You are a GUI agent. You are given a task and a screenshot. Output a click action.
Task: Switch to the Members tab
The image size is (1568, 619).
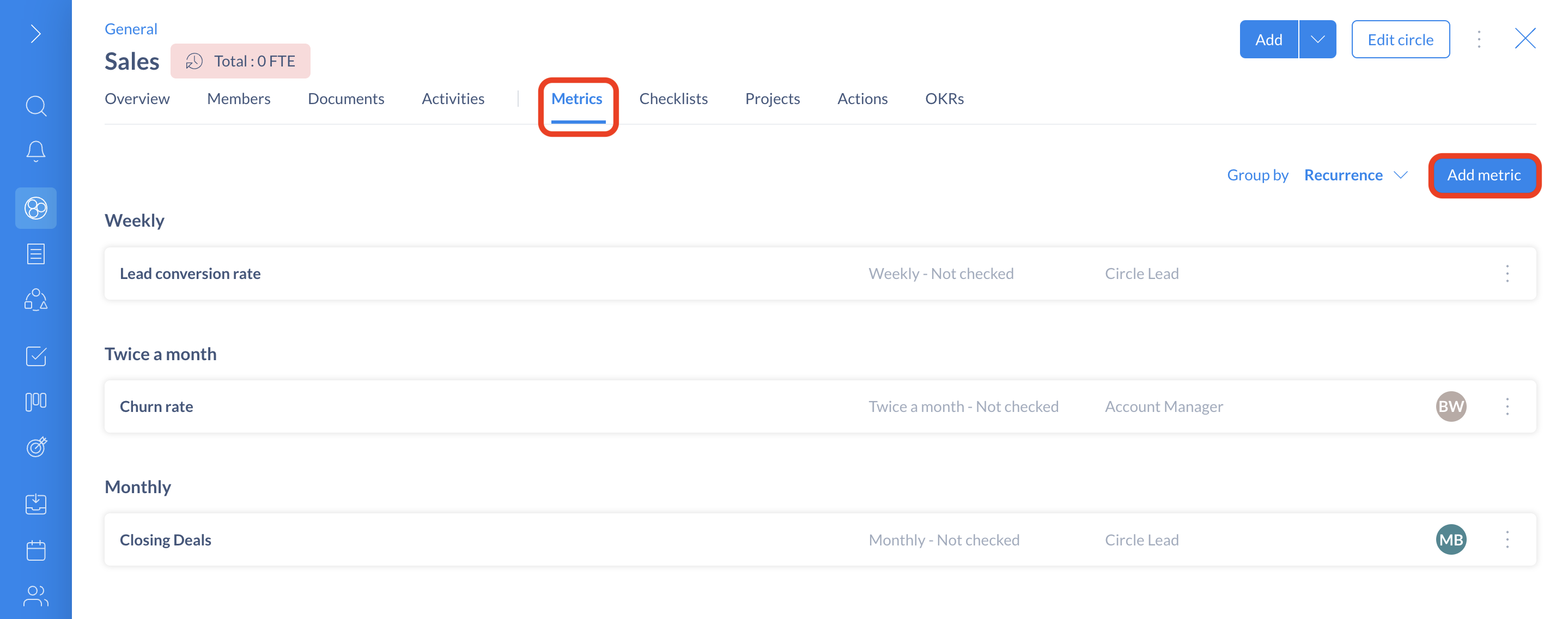[239, 99]
